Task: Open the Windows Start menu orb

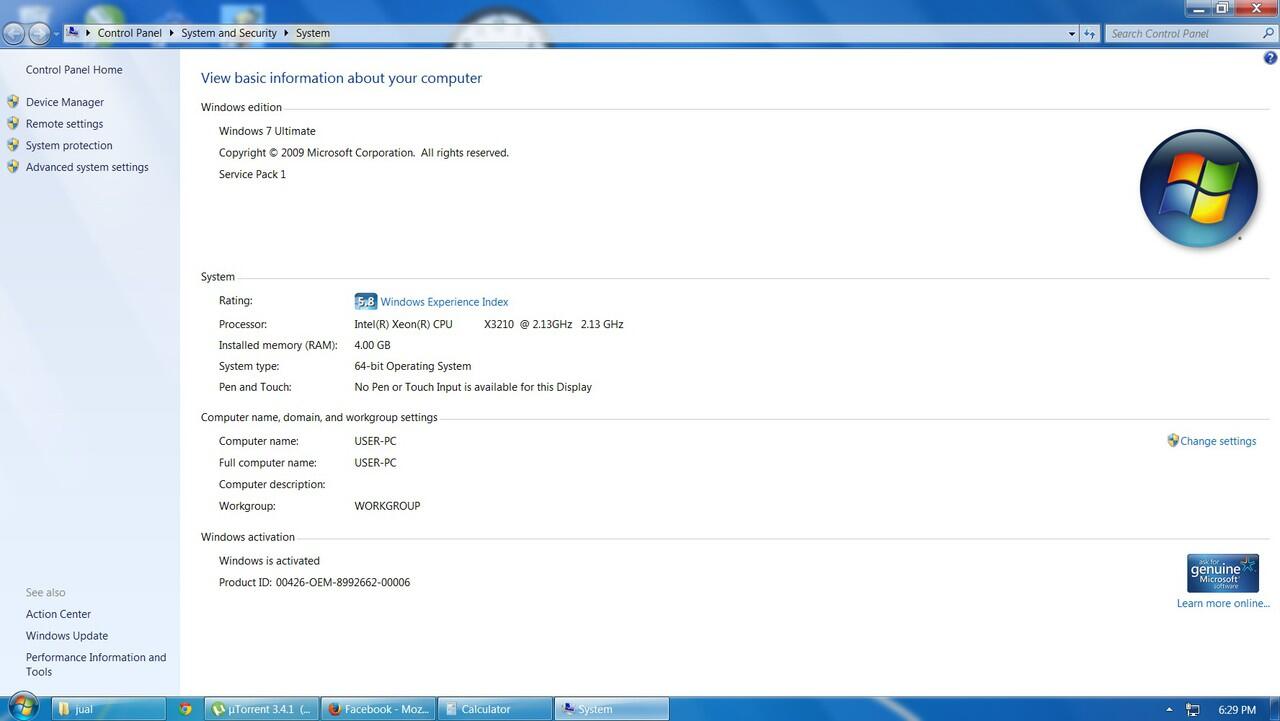Action: (21, 707)
